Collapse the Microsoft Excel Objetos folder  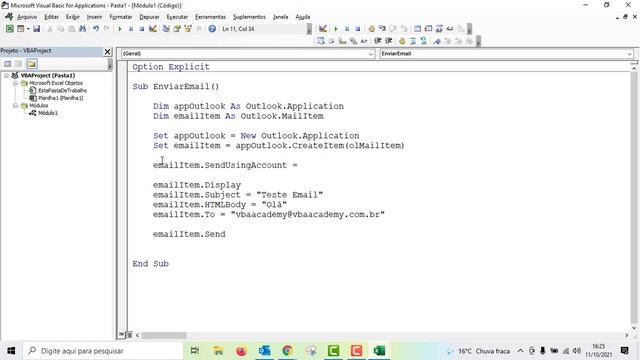[x=15, y=83]
